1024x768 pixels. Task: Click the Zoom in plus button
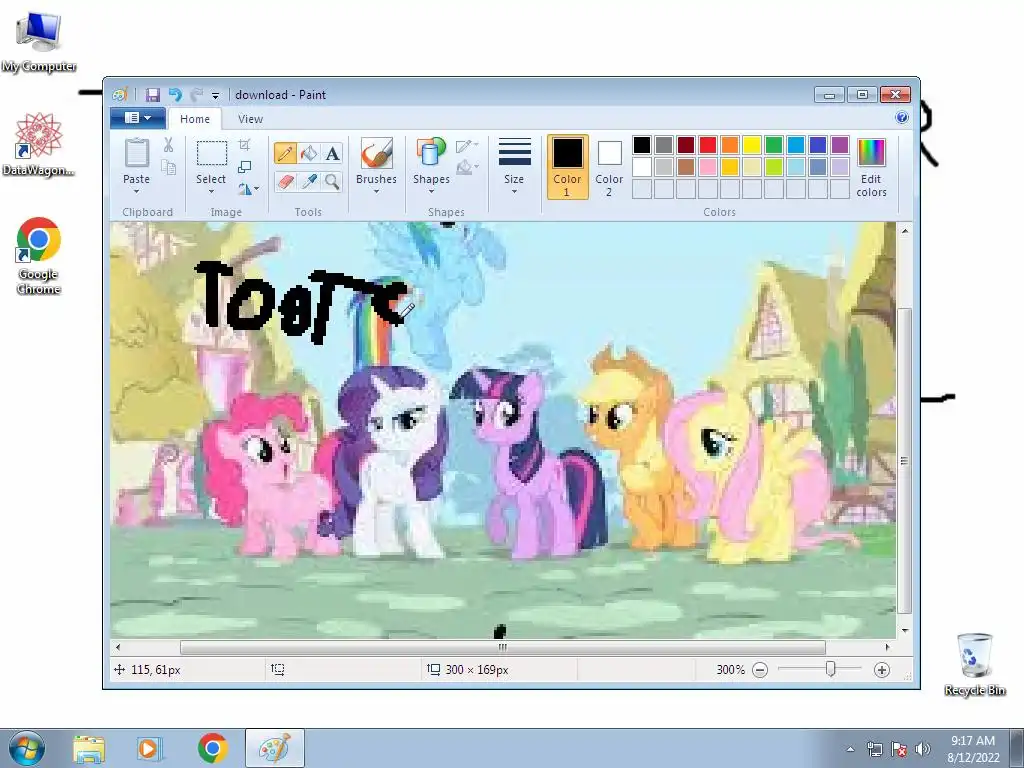(x=882, y=670)
